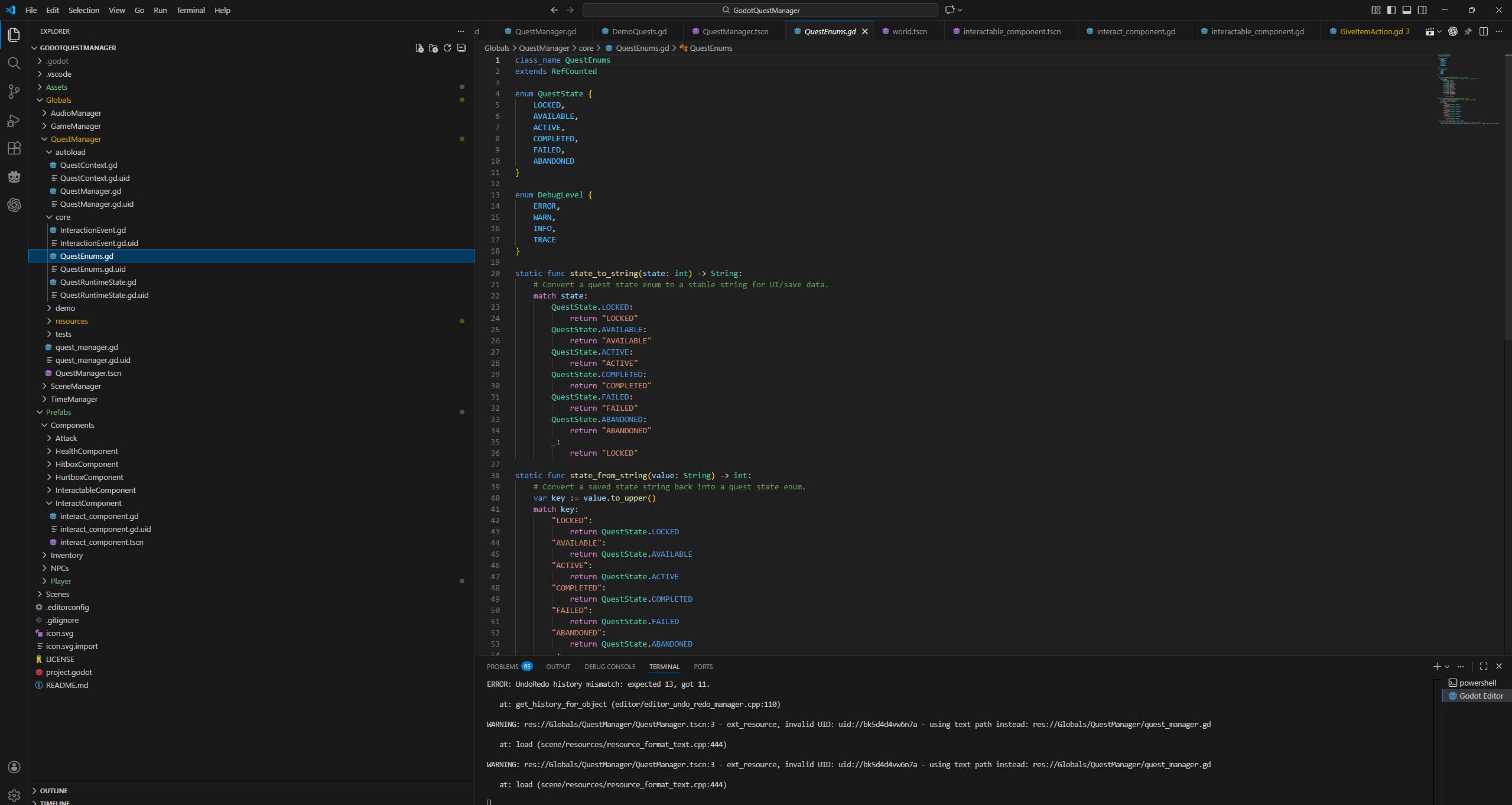Switch to the PROBLEMS panel tab
1512x805 pixels.
[502, 666]
